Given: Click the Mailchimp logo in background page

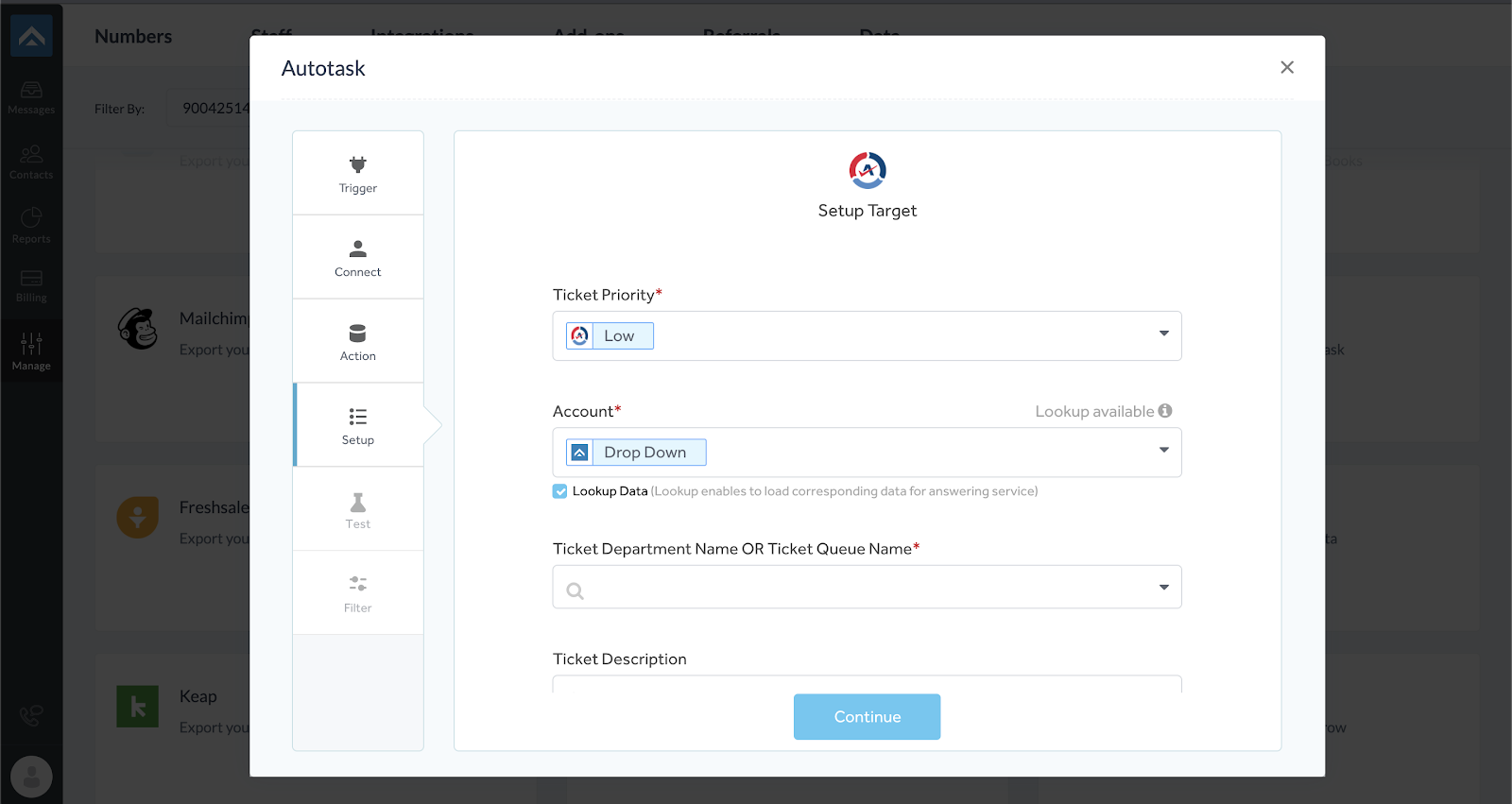Looking at the screenshot, I should tap(138, 329).
